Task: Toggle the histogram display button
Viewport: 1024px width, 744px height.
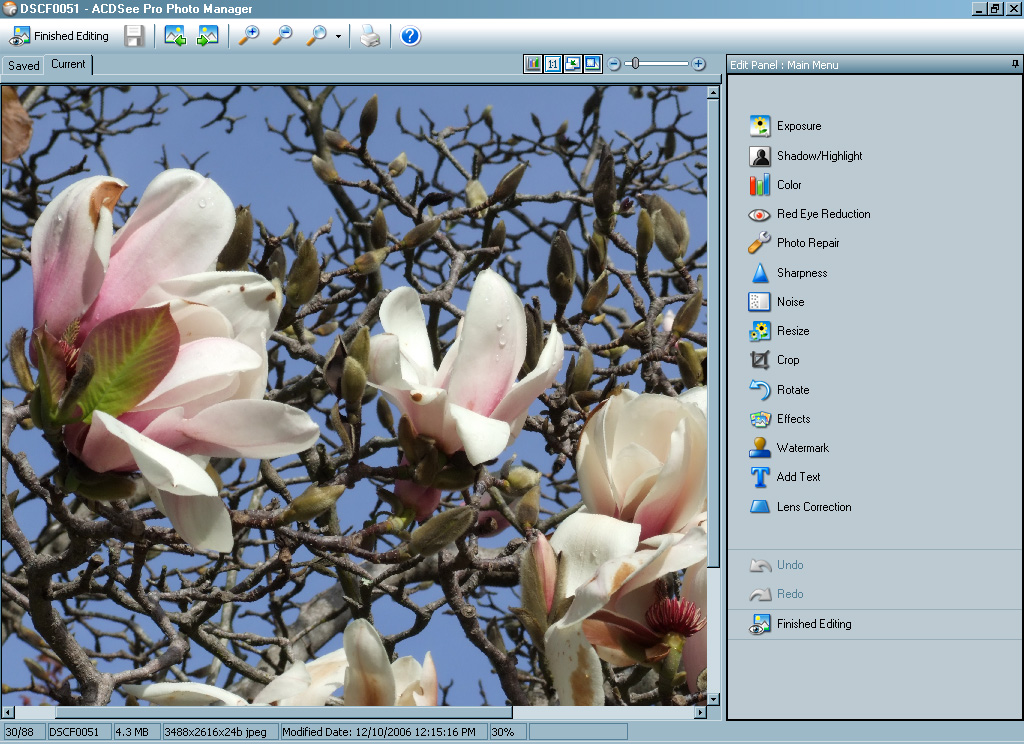Action: [533, 64]
